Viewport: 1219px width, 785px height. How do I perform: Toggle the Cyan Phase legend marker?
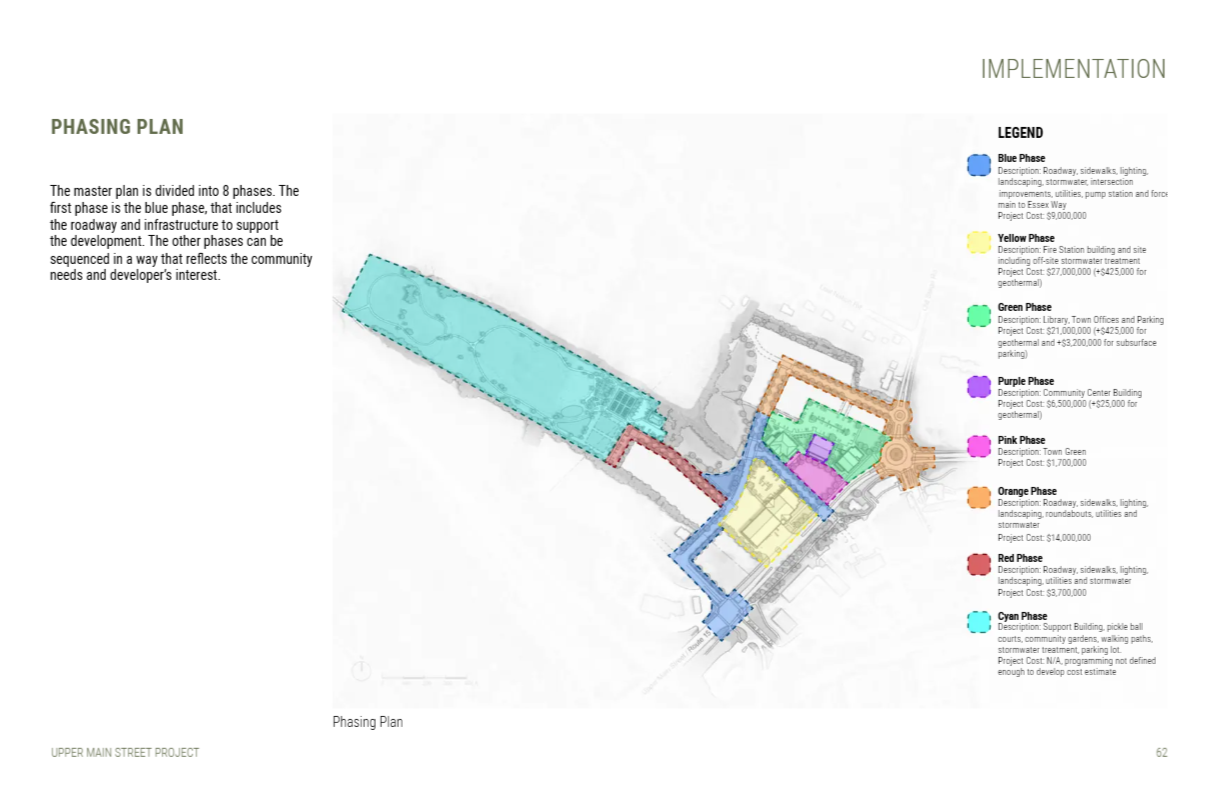click(x=977, y=621)
